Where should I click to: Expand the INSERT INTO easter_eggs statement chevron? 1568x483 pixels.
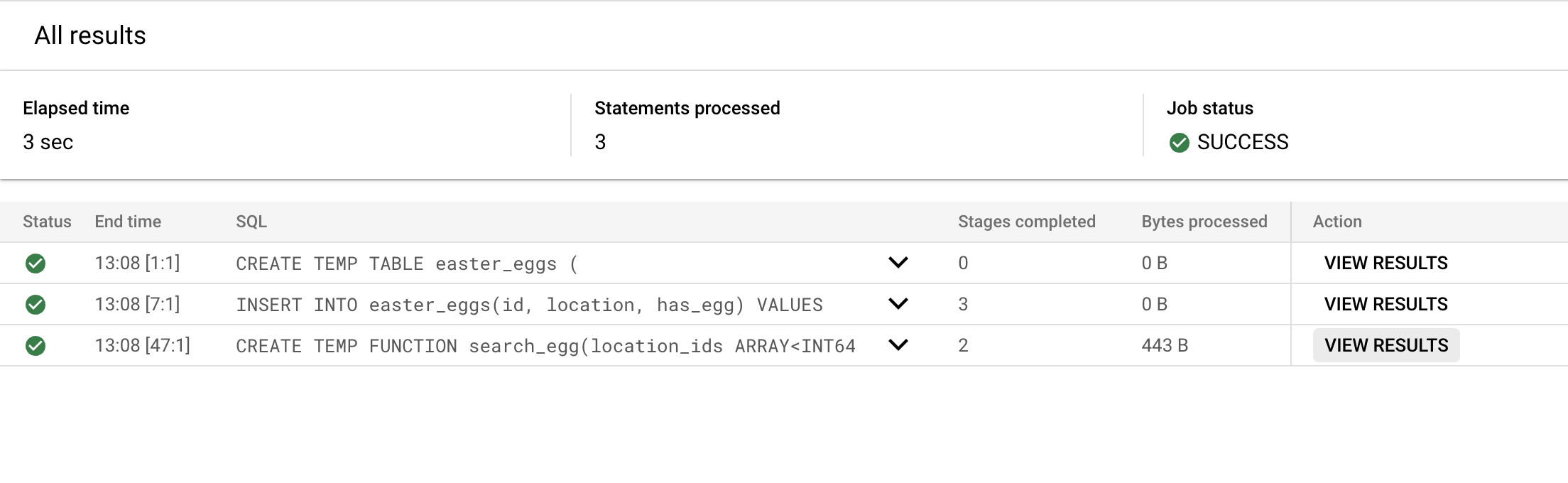898,304
